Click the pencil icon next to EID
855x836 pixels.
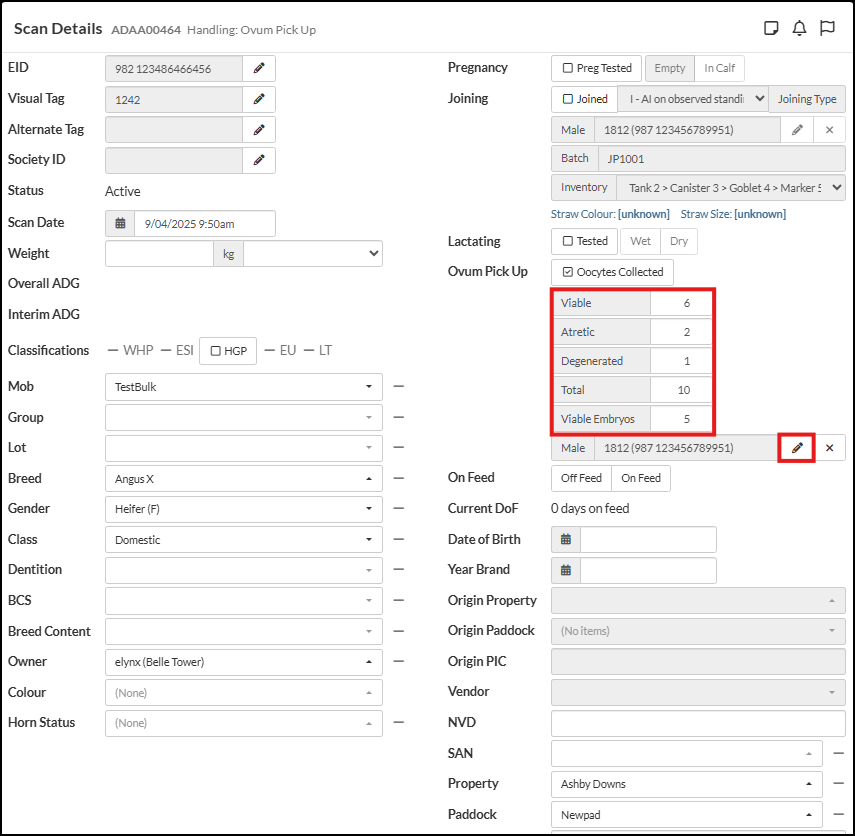point(259,68)
